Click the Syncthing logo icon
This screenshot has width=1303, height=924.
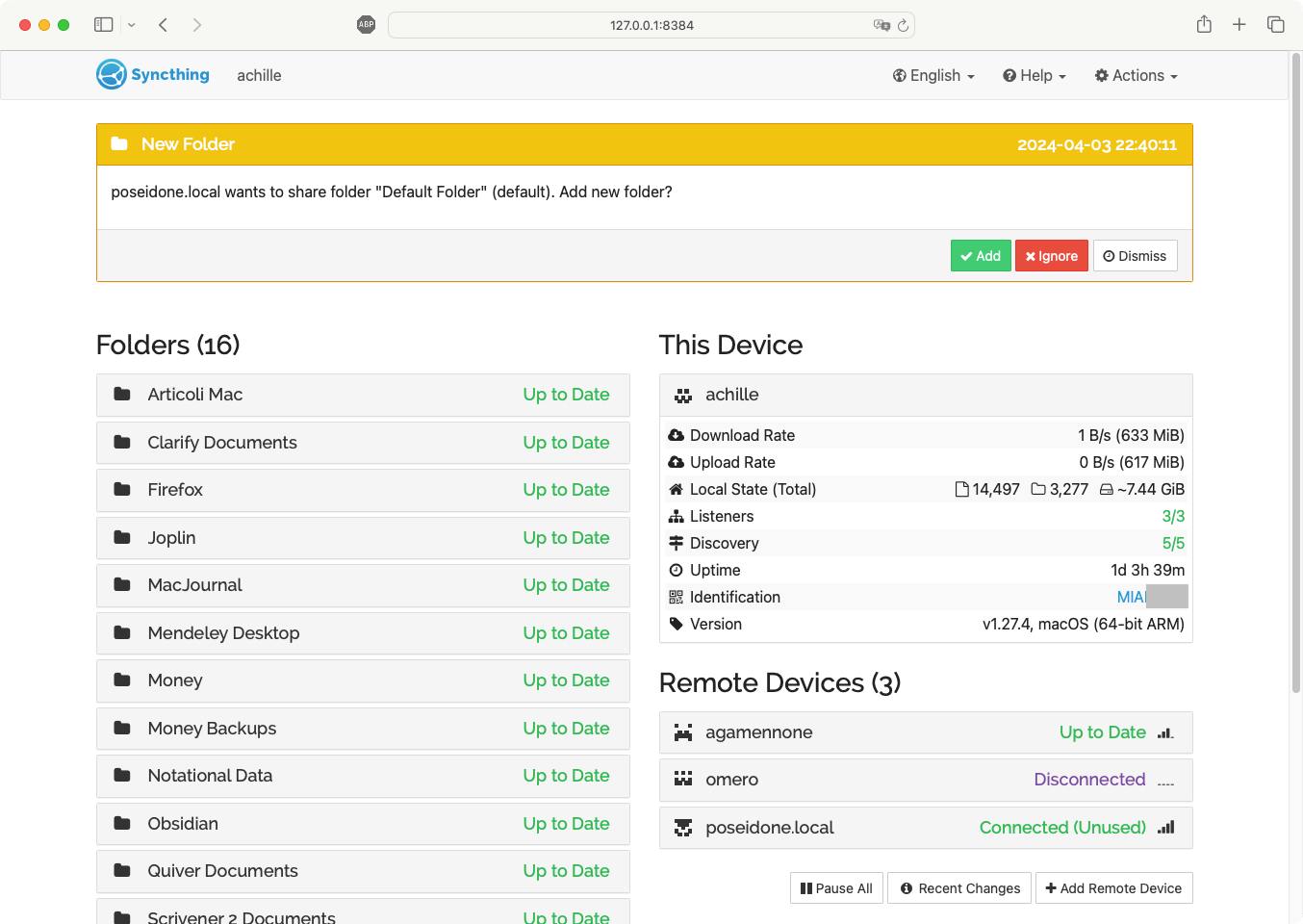[112, 75]
